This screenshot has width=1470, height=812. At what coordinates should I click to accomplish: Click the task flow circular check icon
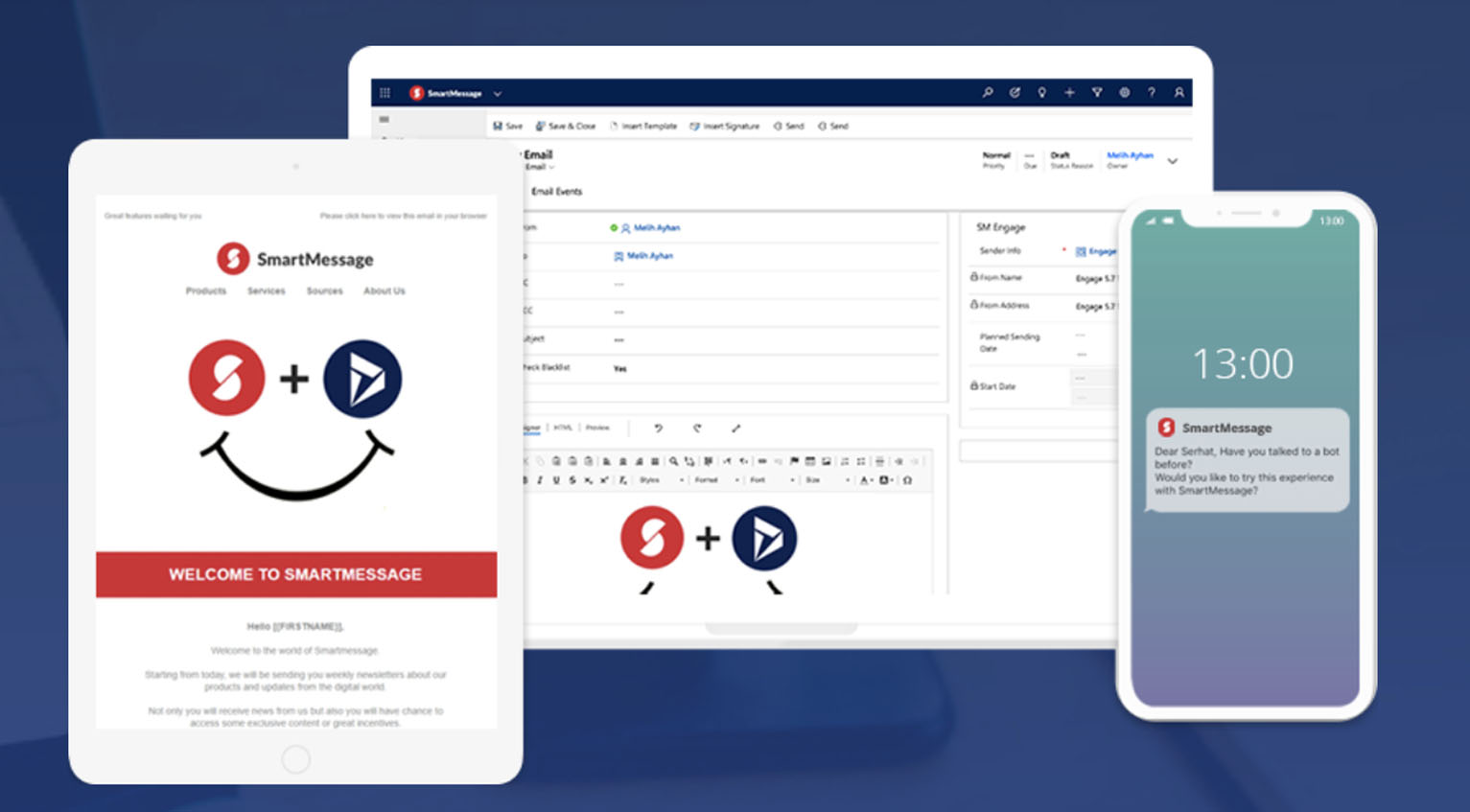(1015, 93)
